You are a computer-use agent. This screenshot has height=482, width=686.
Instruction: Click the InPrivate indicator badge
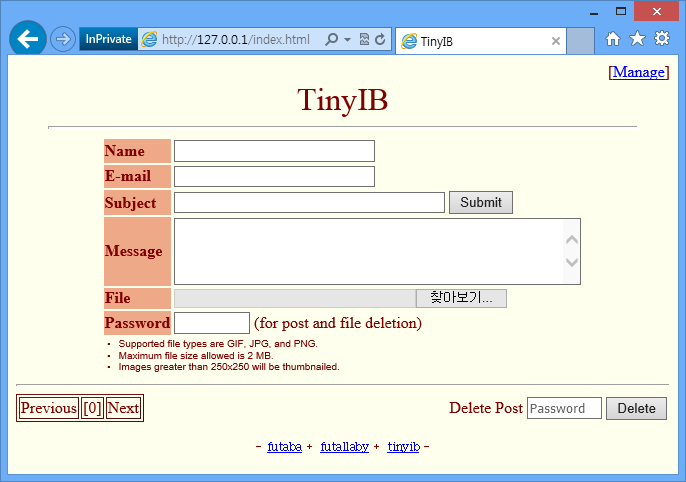(108, 40)
